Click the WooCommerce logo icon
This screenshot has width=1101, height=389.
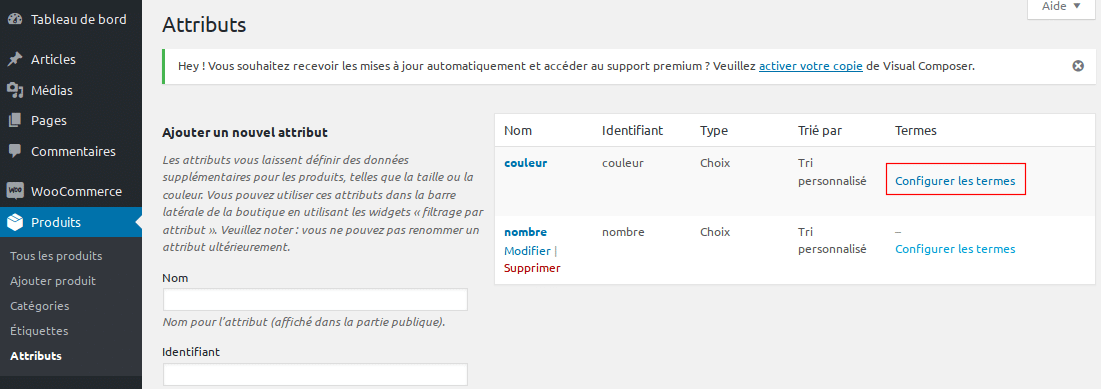coord(15,191)
